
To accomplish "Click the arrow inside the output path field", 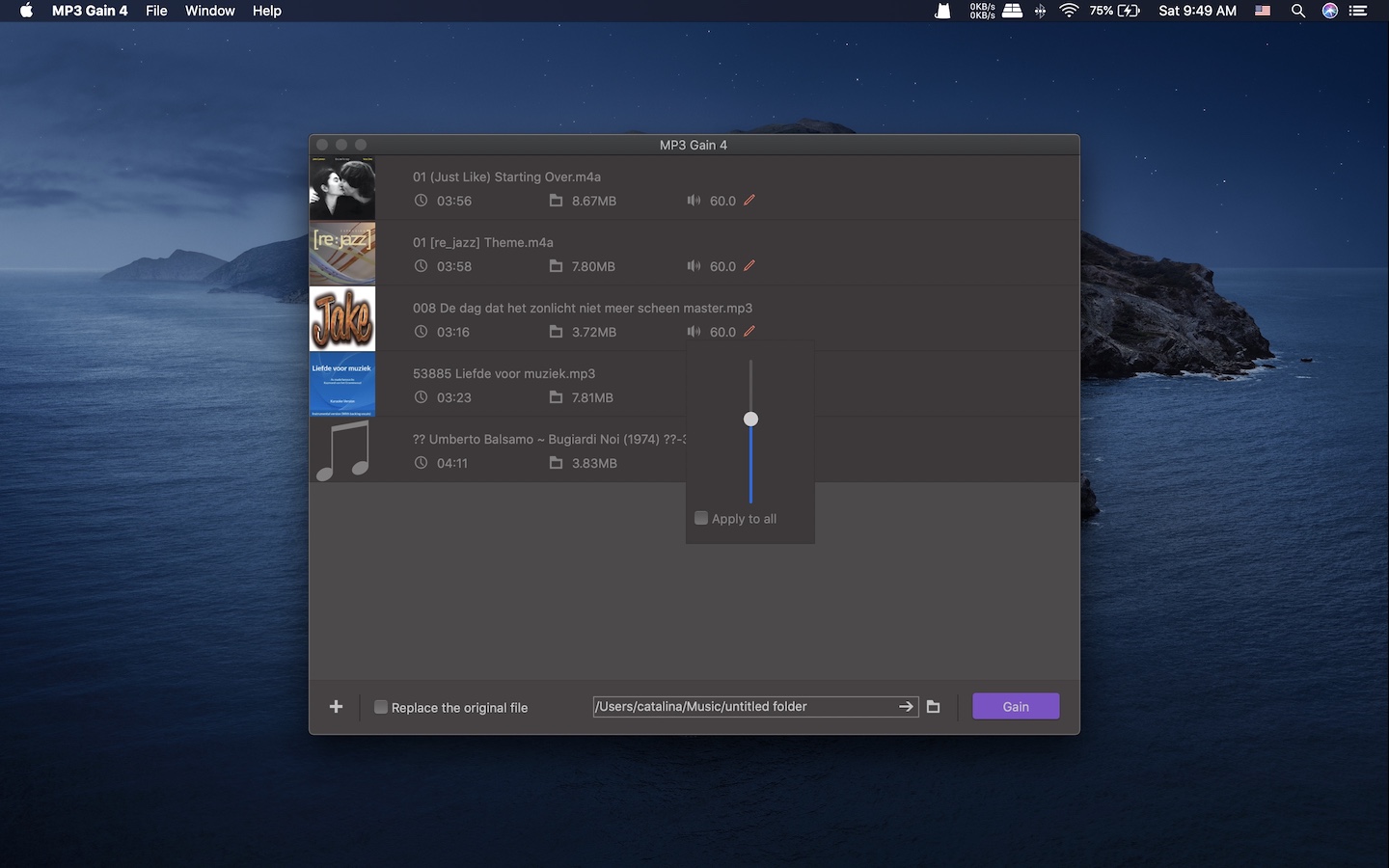I will pos(906,707).
